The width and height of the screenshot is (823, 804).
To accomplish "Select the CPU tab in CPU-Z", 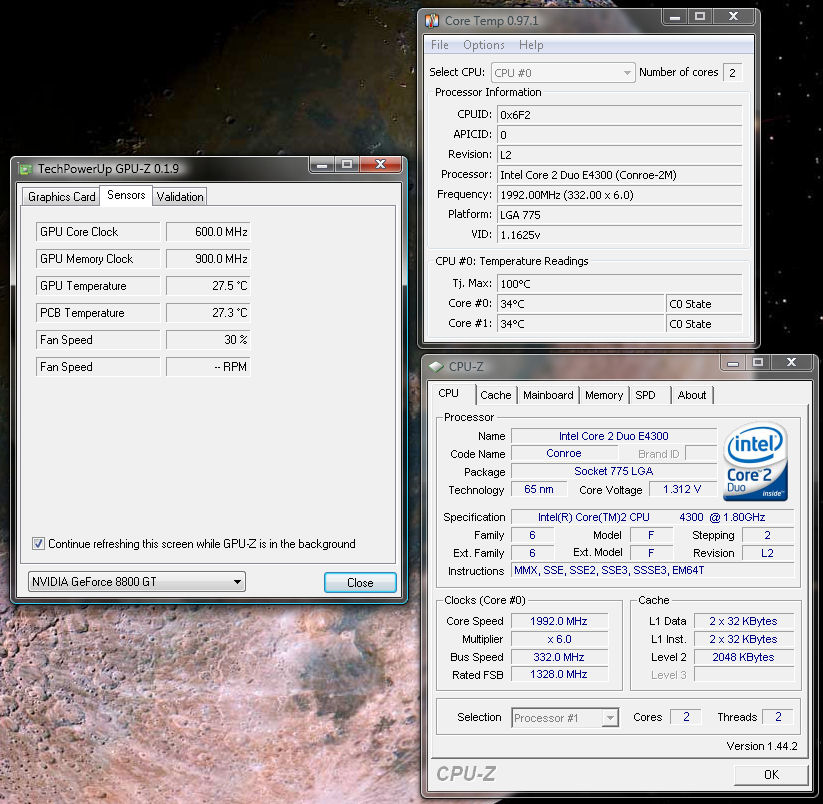I will coord(449,394).
